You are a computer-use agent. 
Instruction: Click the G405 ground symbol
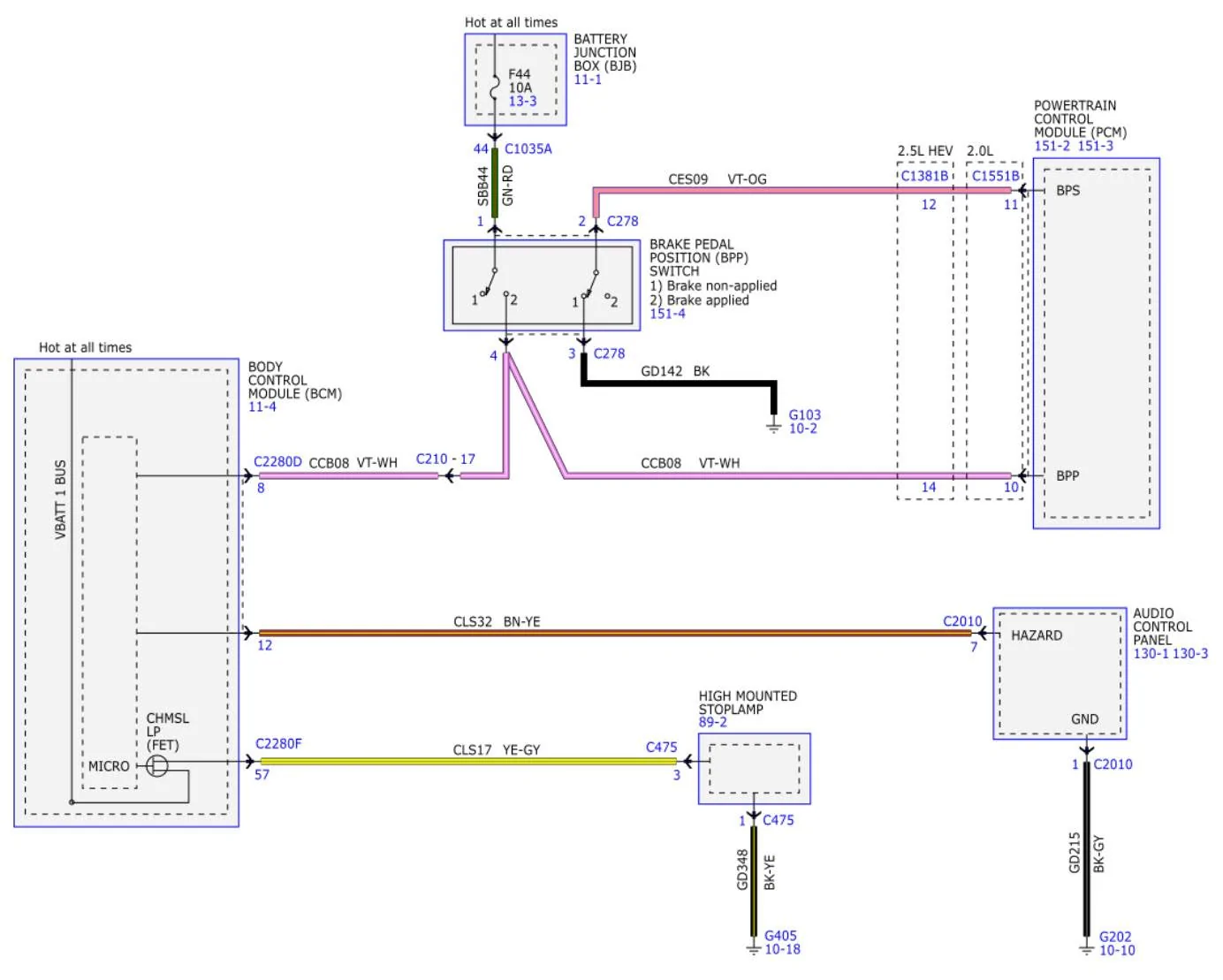(x=753, y=948)
